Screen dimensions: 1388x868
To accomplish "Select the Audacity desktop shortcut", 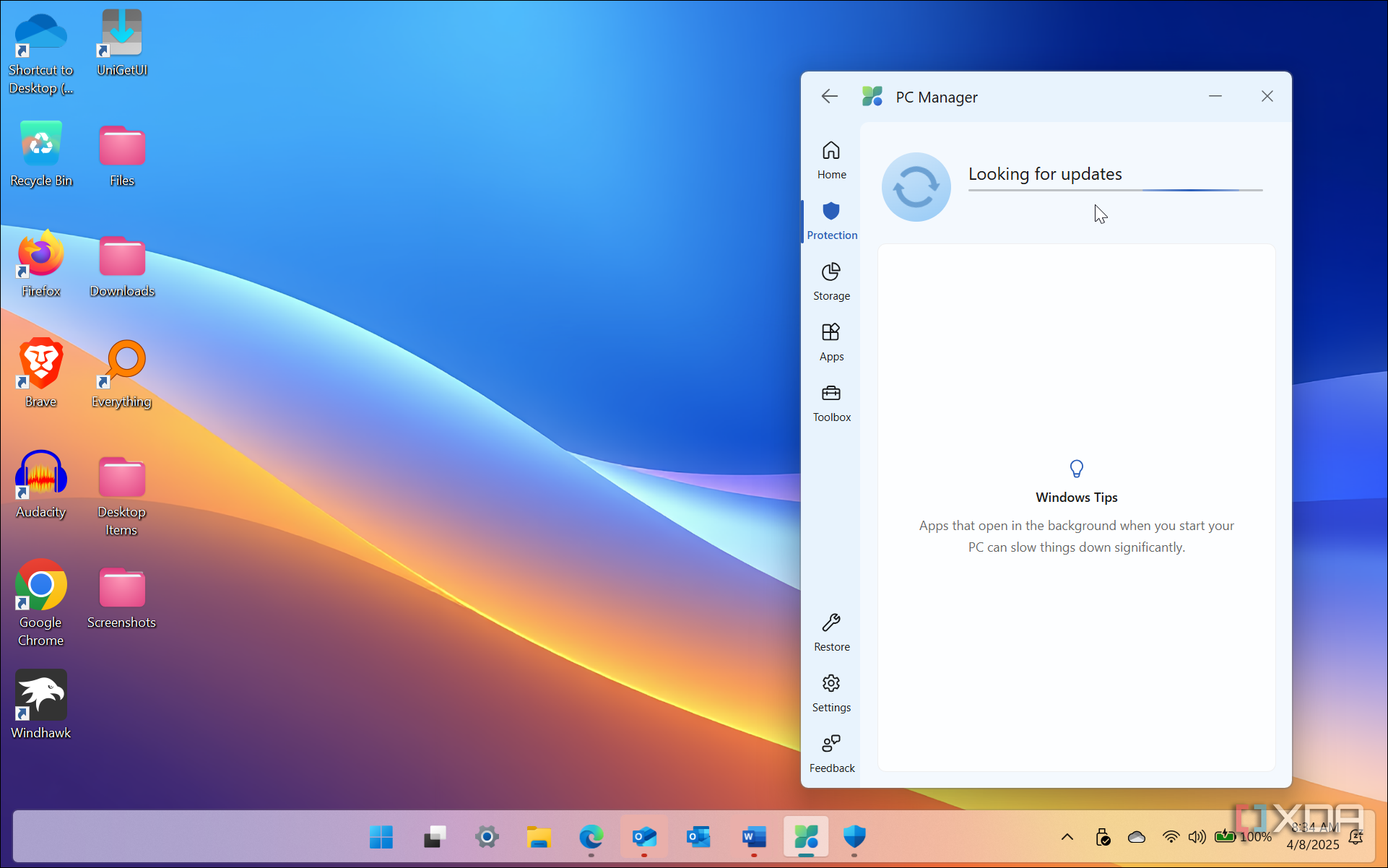I will [41, 485].
